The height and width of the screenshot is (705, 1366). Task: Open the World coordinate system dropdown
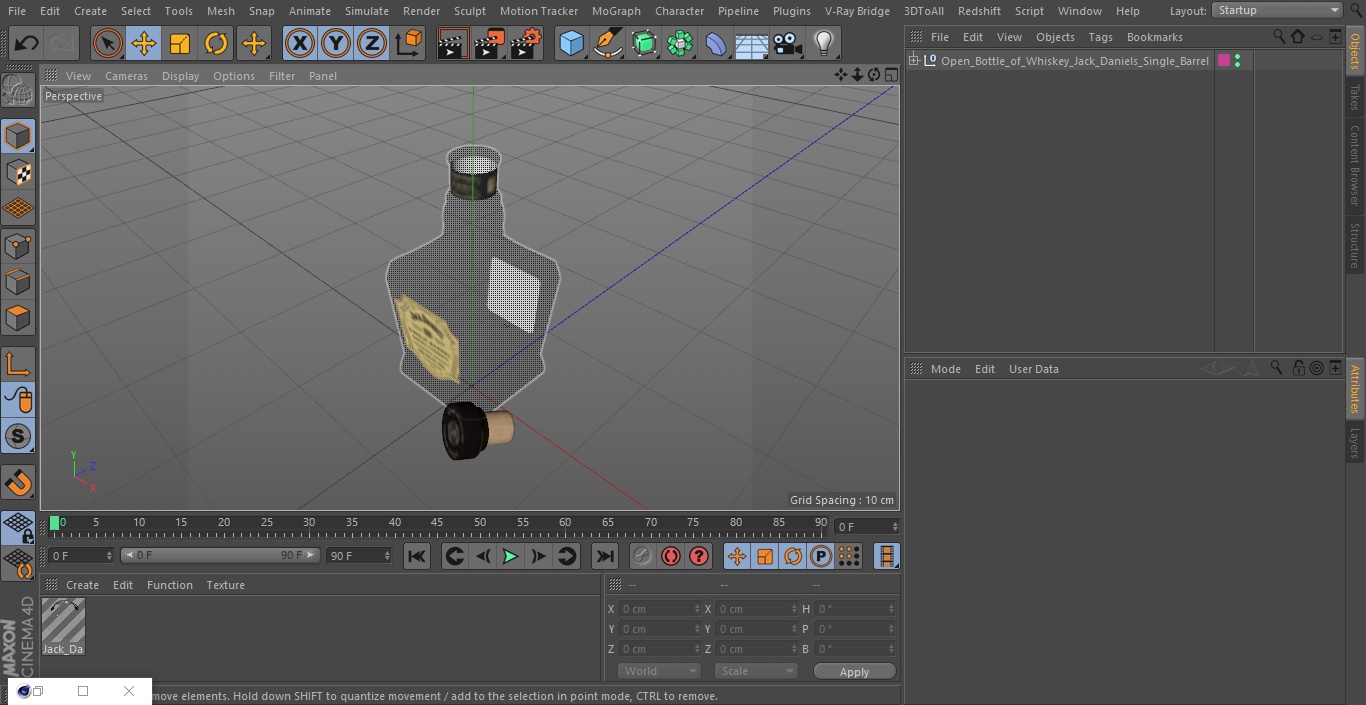coord(658,671)
